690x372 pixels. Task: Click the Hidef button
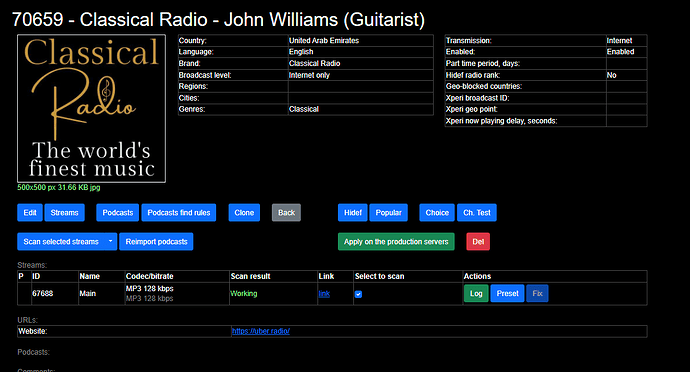click(352, 213)
